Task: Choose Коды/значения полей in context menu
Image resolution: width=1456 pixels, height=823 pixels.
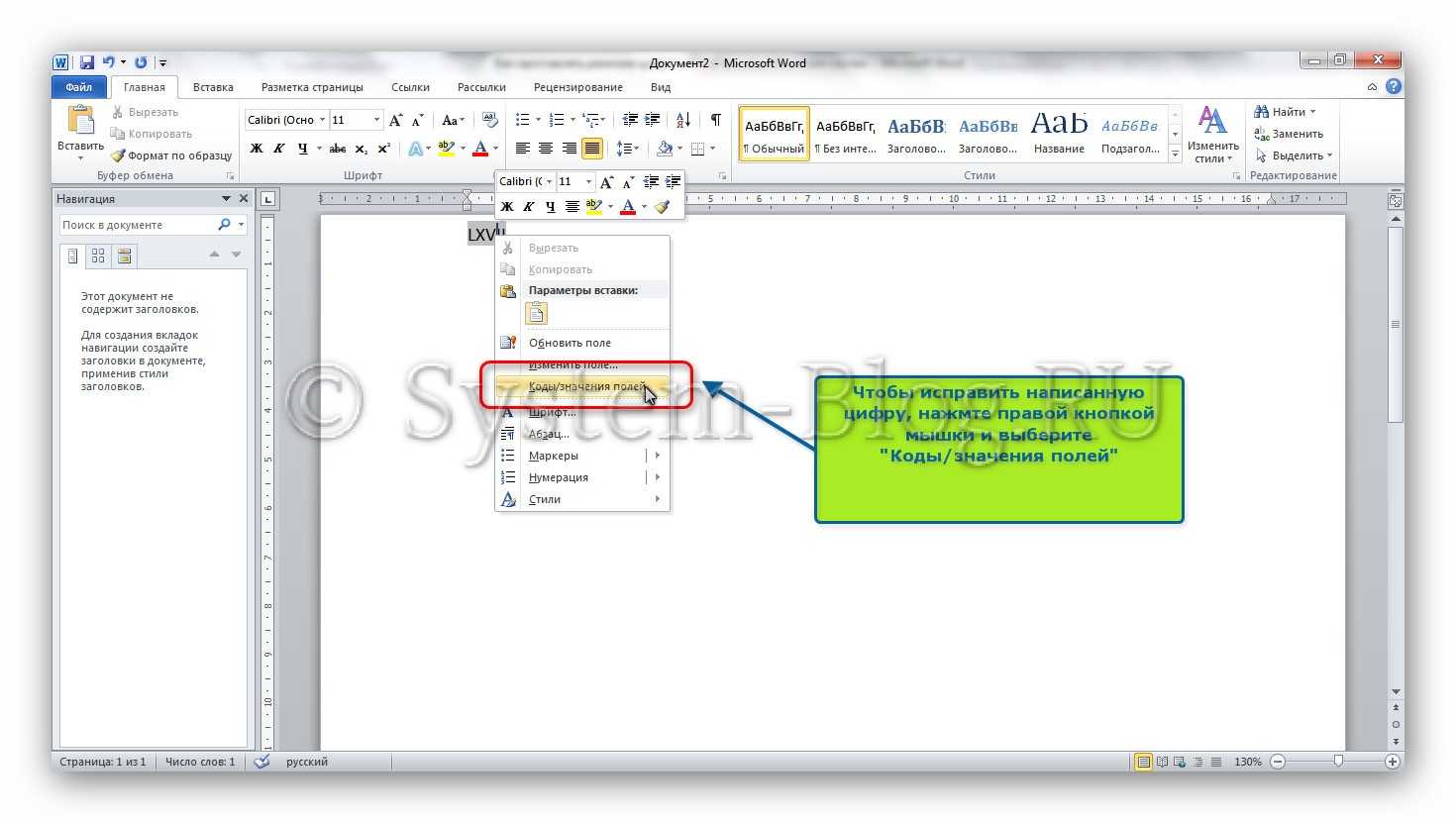Action: [582, 387]
